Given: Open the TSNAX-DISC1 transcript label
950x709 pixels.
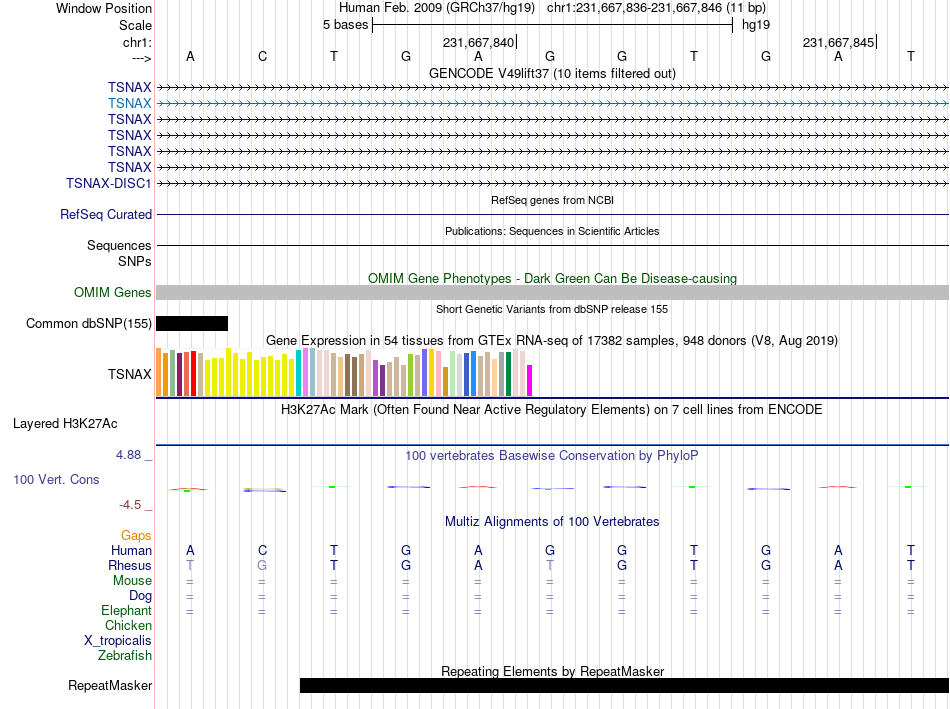Looking at the screenshot, I should point(108,184).
